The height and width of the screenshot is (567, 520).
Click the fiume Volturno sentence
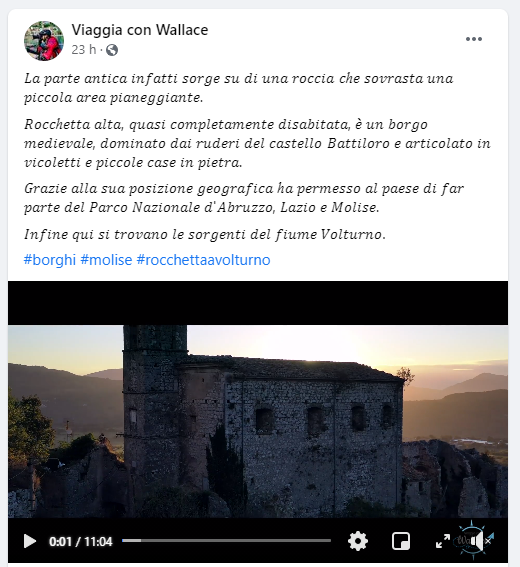pyautogui.click(x=205, y=235)
